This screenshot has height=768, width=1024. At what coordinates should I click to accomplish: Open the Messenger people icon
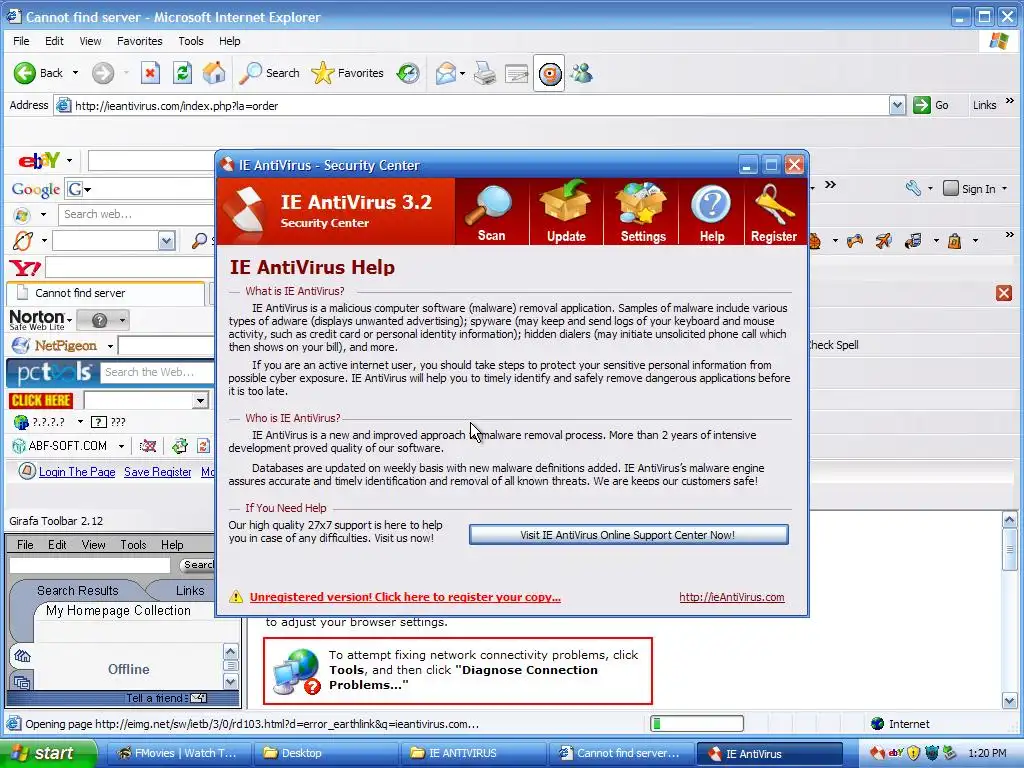[581, 73]
